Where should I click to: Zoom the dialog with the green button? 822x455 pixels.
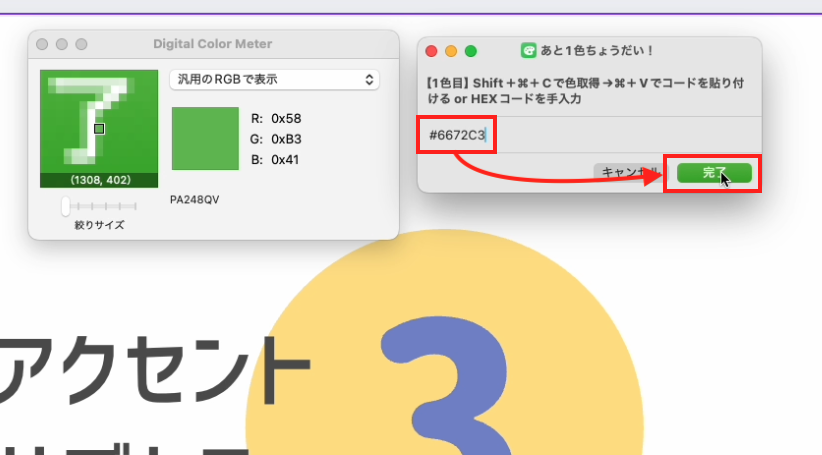point(471,51)
